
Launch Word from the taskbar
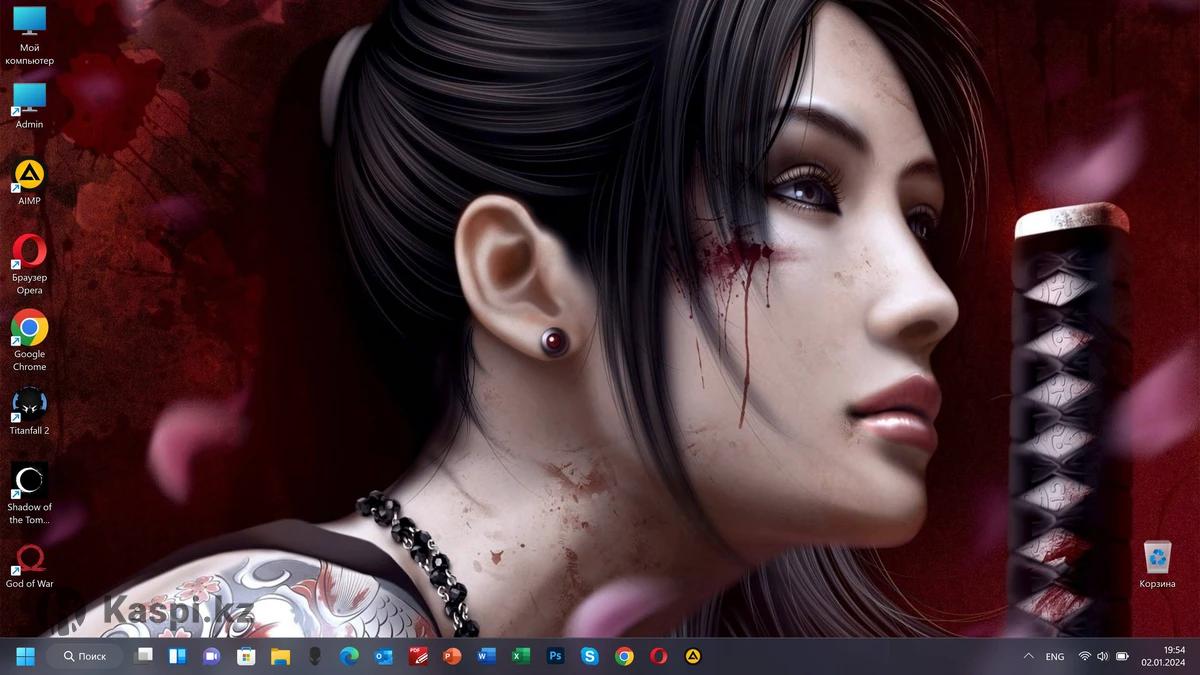point(487,656)
